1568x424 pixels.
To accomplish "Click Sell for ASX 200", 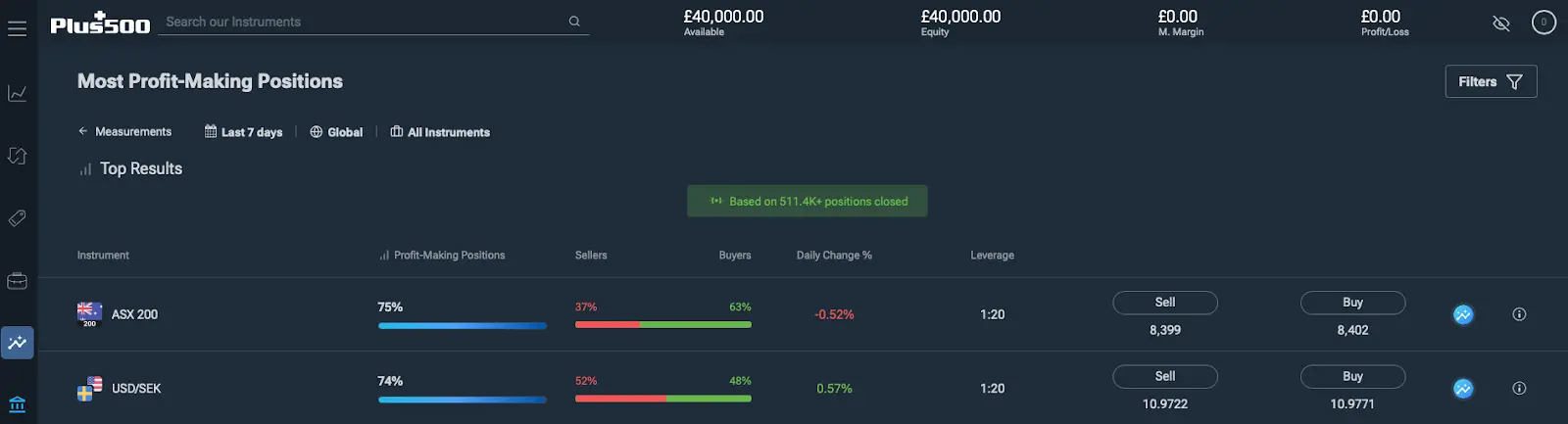I will (x=1165, y=303).
